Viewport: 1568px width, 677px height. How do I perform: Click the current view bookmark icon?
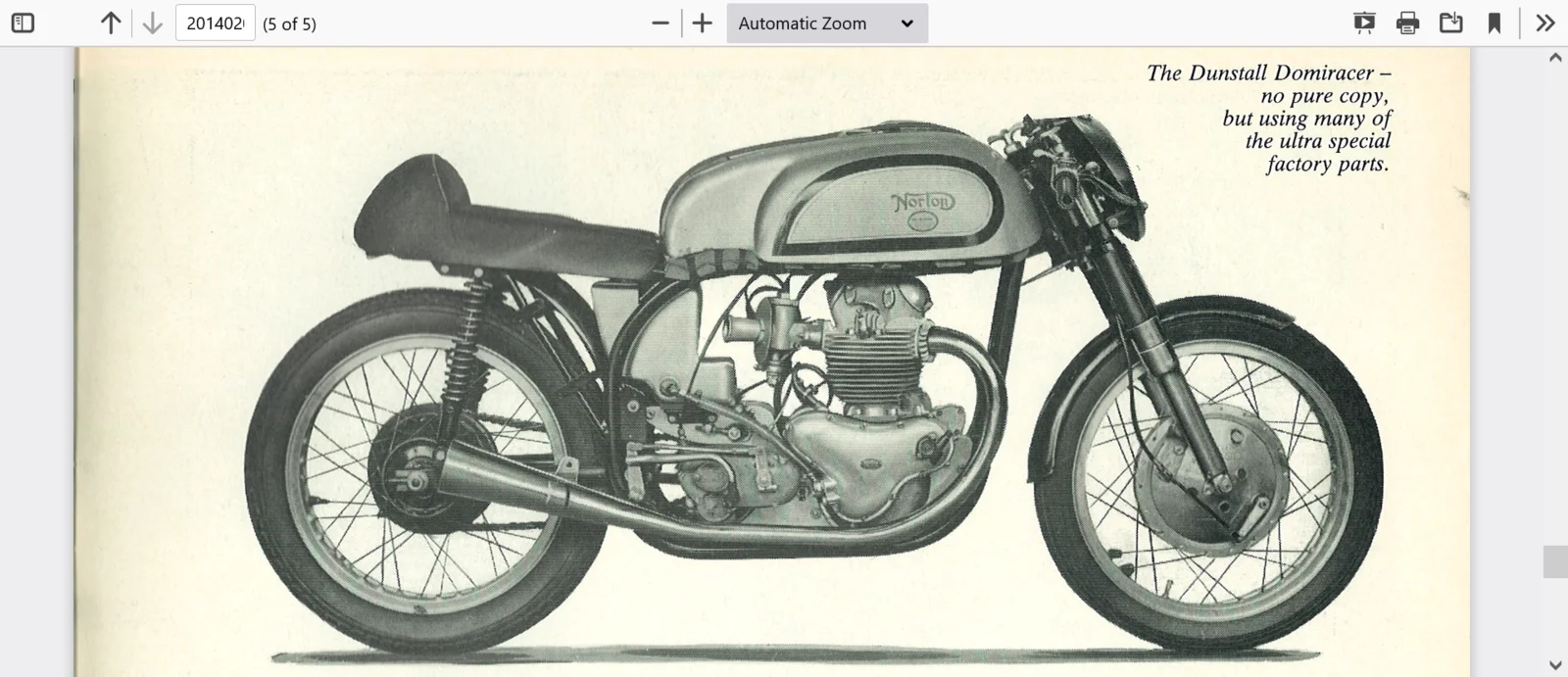pos(1494,23)
